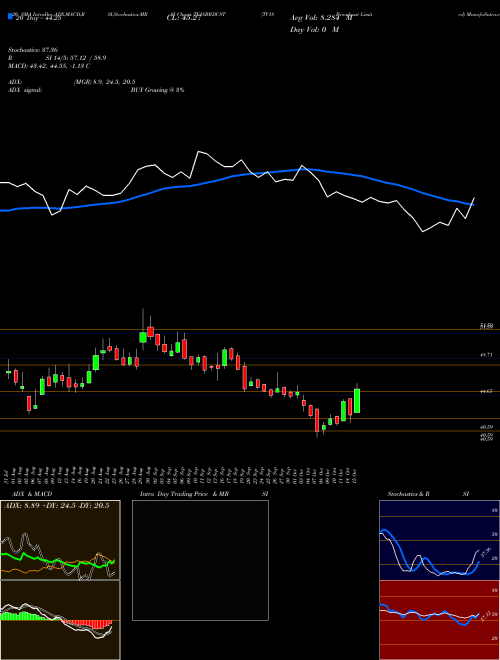Click the 'ADX: 8.89 +DY: 24.5 -DY: 20.5' header

click(56, 506)
